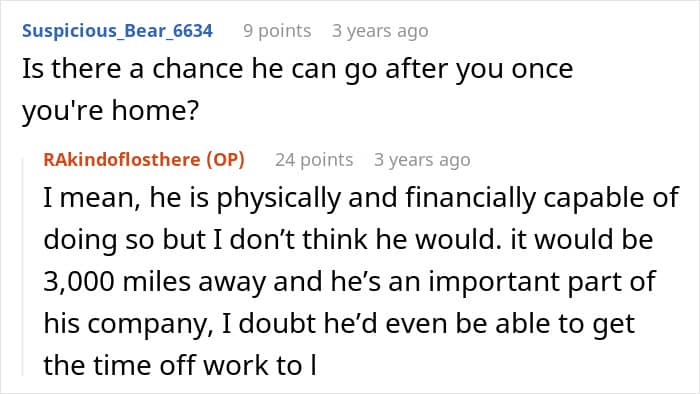Screen dimensions: 700x394
Task: Open Suspicious_Bear_6634's user profile
Action: pos(117,31)
